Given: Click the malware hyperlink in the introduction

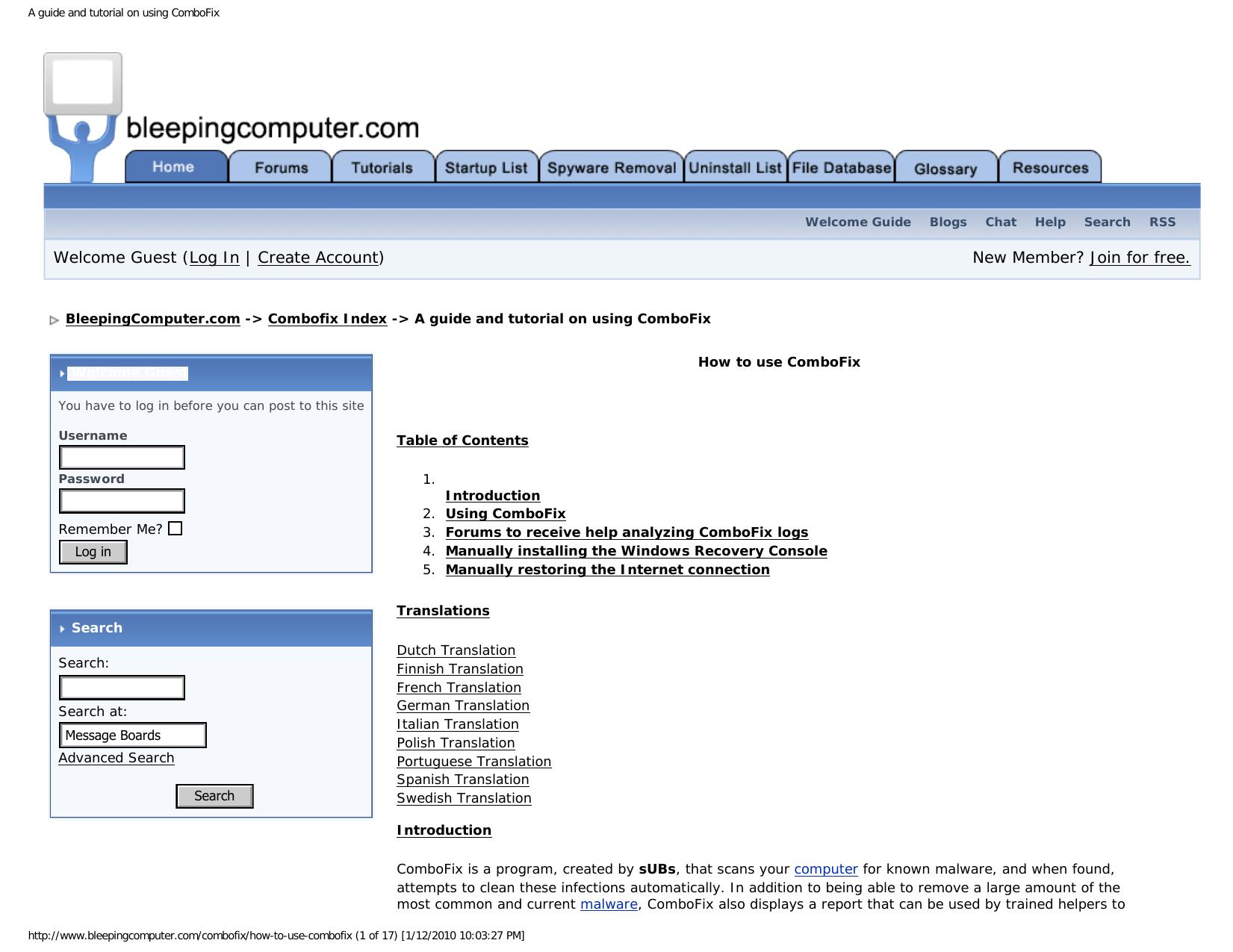Looking at the screenshot, I should [609, 904].
